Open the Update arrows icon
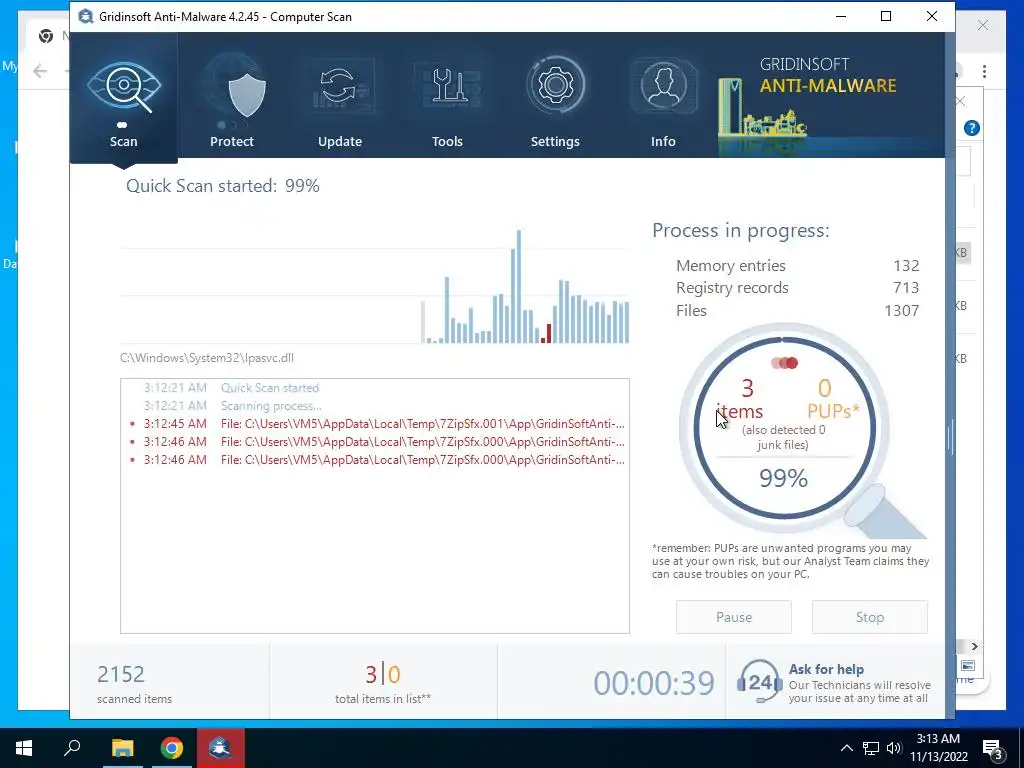1024x768 pixels. click(x=340, y=86)
